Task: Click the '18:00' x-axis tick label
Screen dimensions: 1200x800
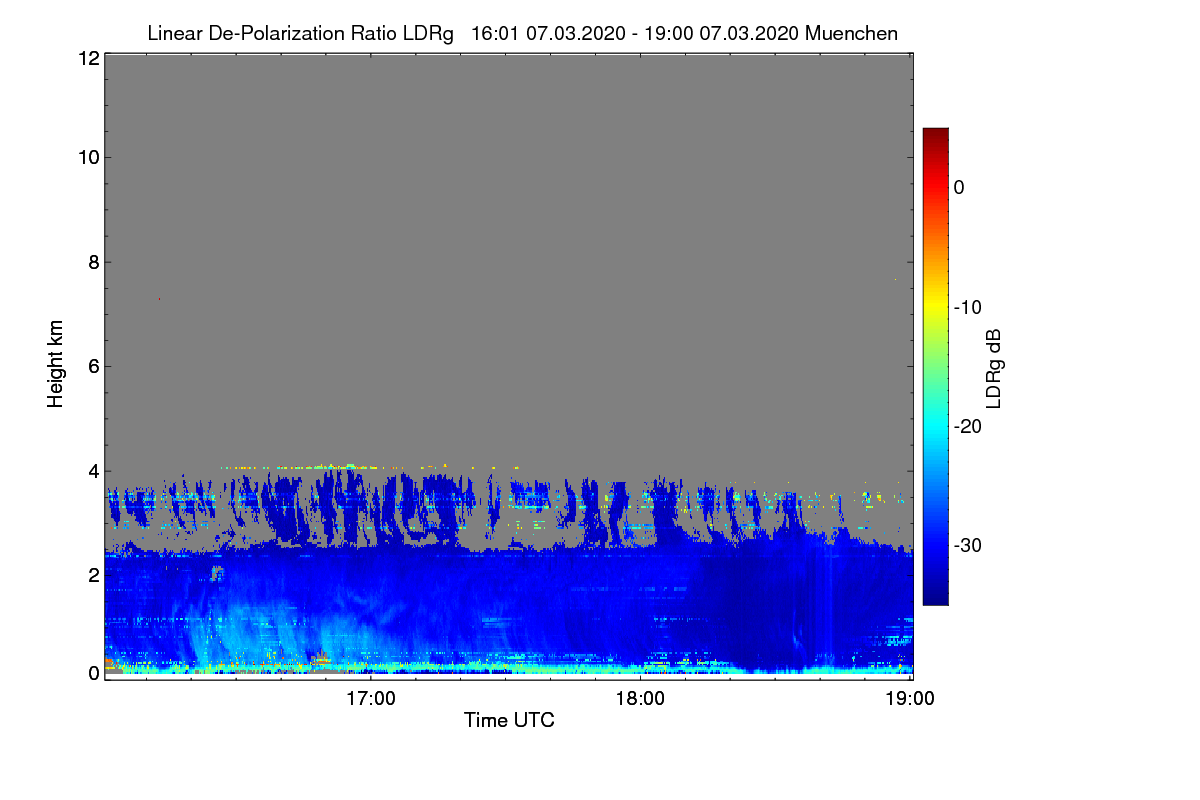Action: [640, 699]
